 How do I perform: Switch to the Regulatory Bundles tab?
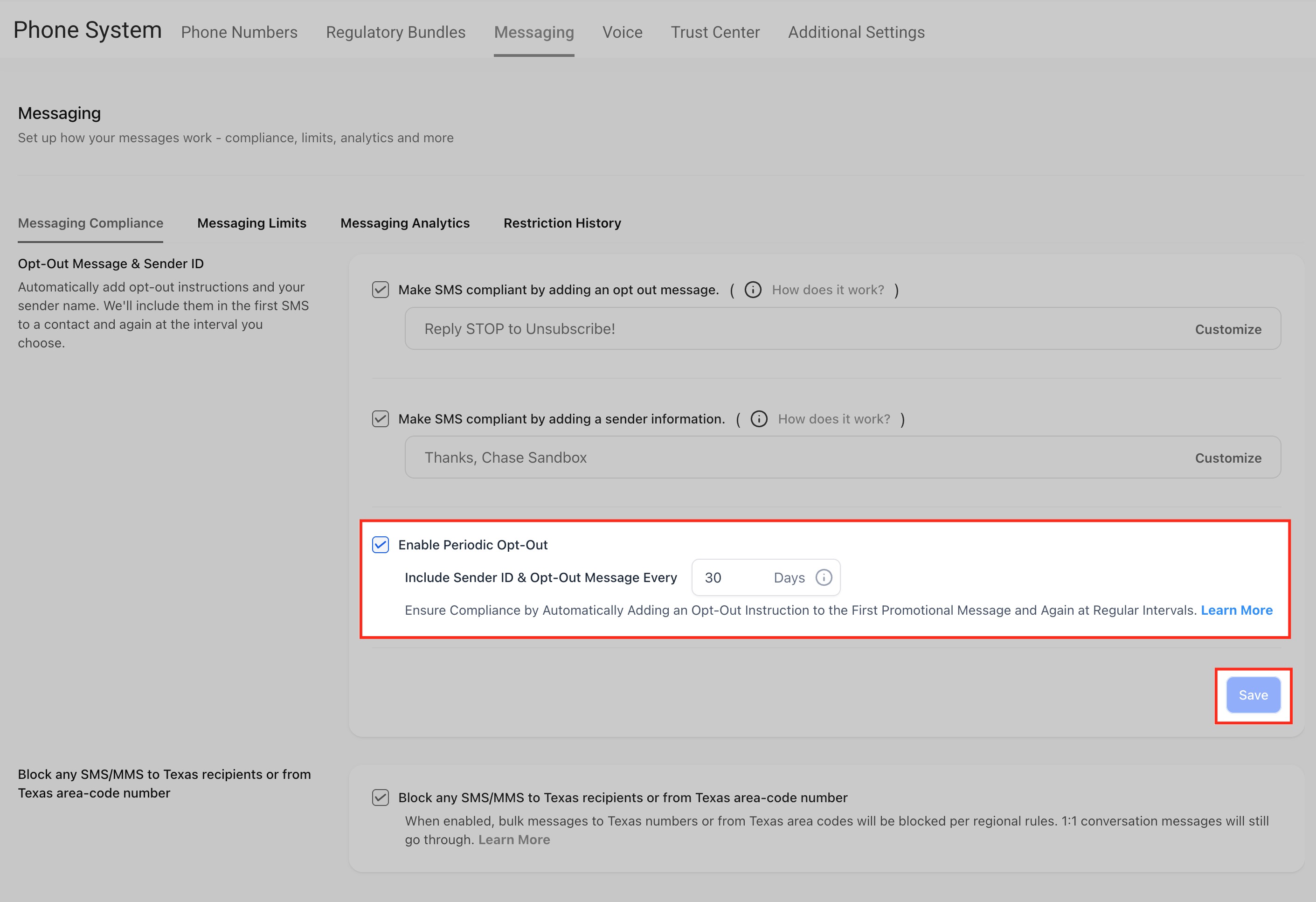click(395, 32)
